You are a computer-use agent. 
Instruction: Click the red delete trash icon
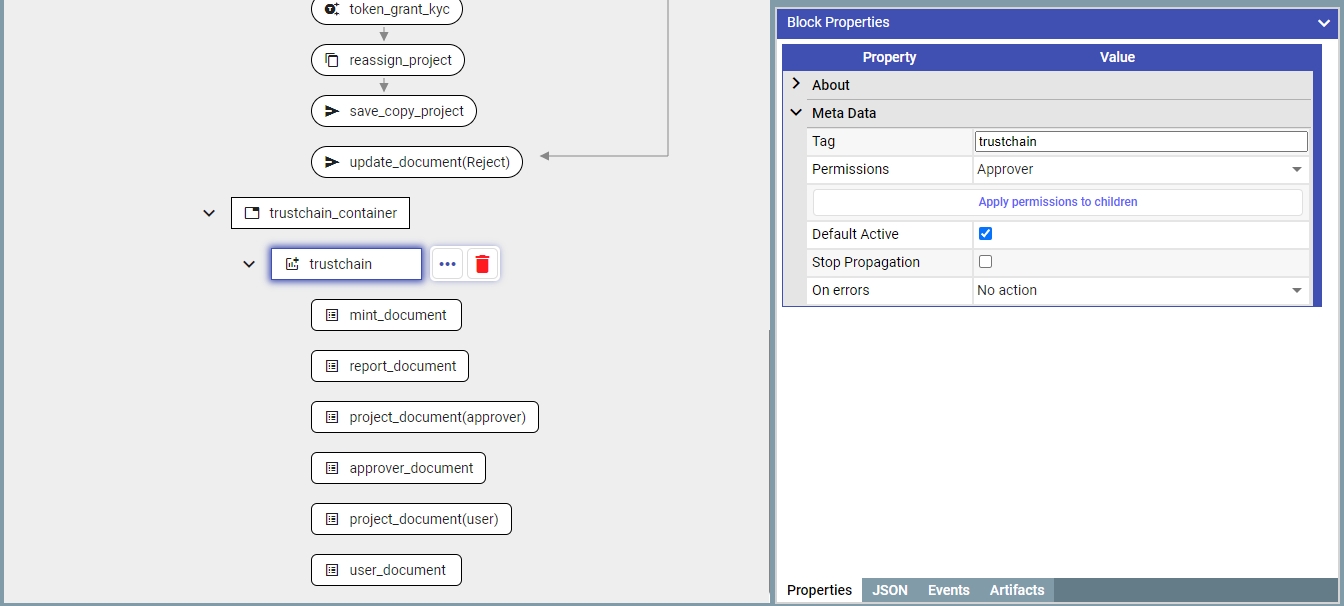tap(482, 264)
